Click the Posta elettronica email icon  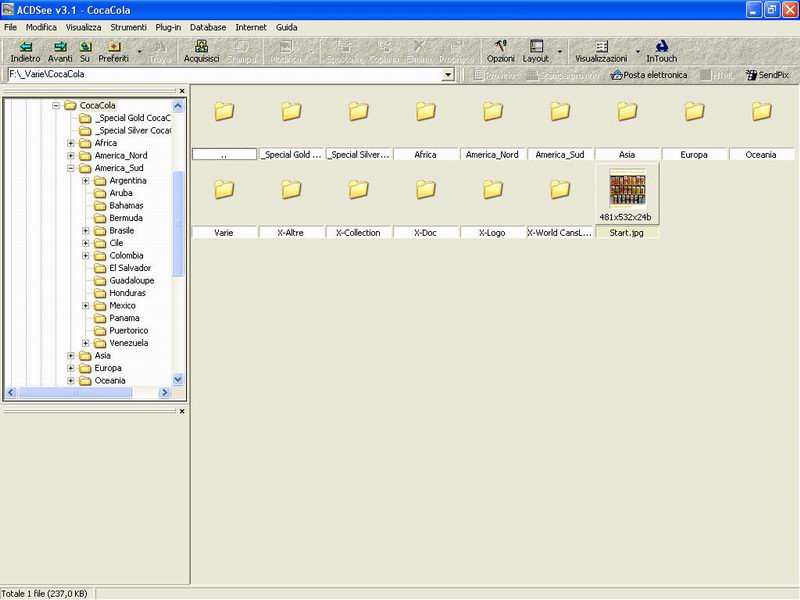point(616,75)
